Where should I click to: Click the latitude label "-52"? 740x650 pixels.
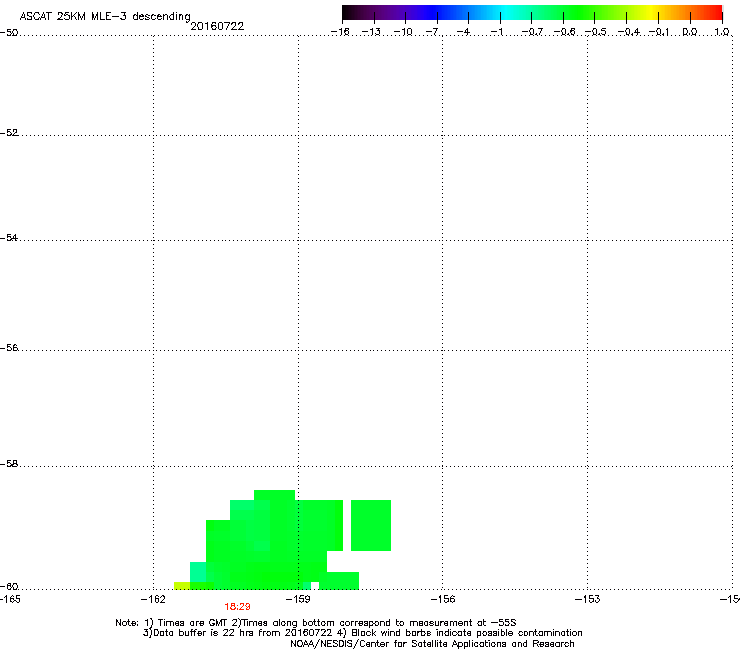coord(9,133)
